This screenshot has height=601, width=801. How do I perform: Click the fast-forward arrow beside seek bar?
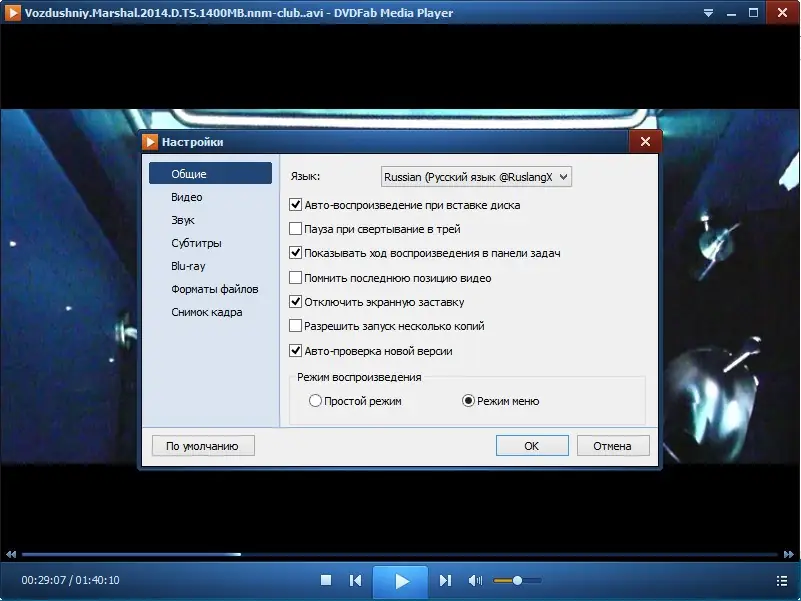click(789, 554)
